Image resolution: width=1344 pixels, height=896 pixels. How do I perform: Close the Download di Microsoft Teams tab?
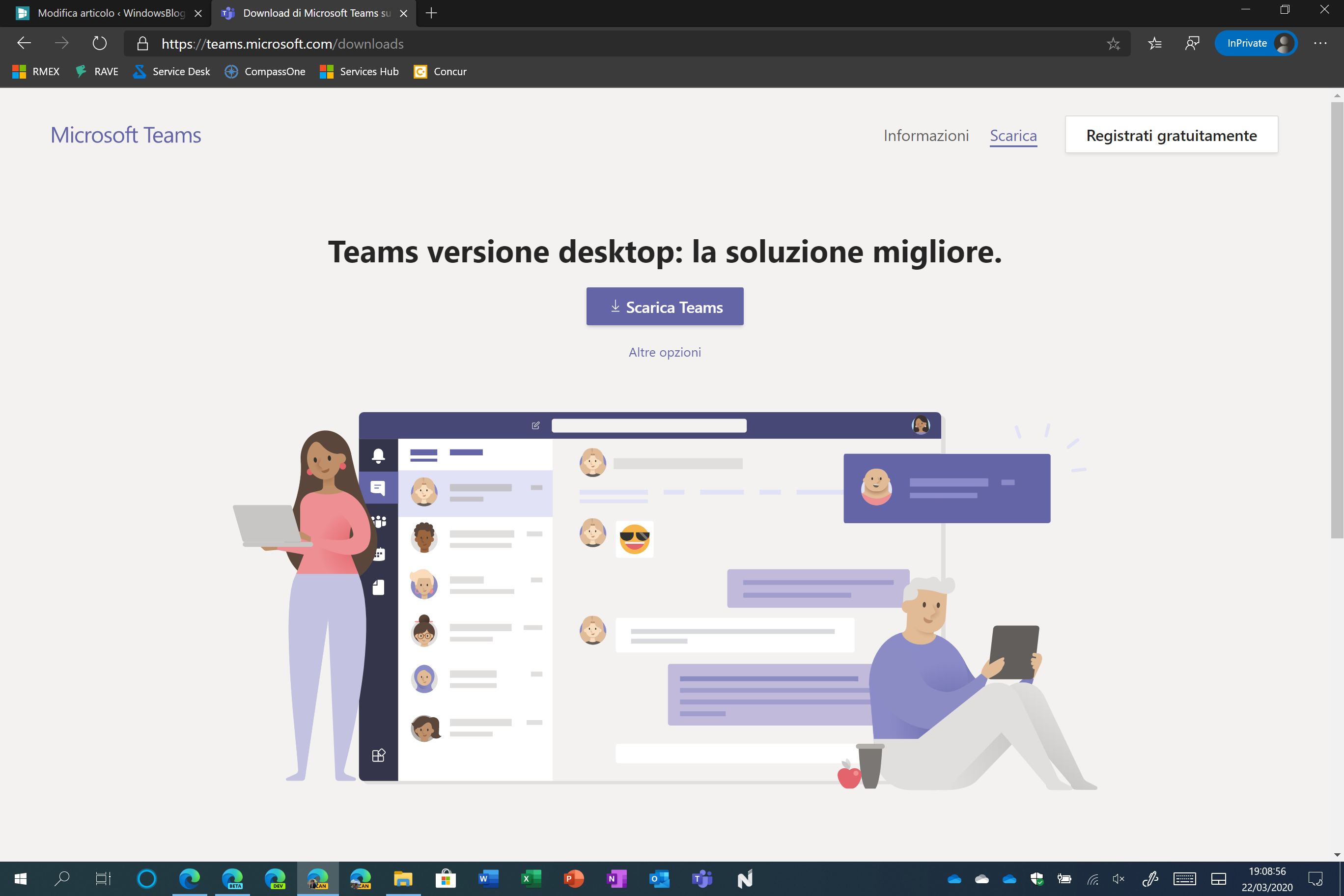pyautogui.click(x=403, y=13)
